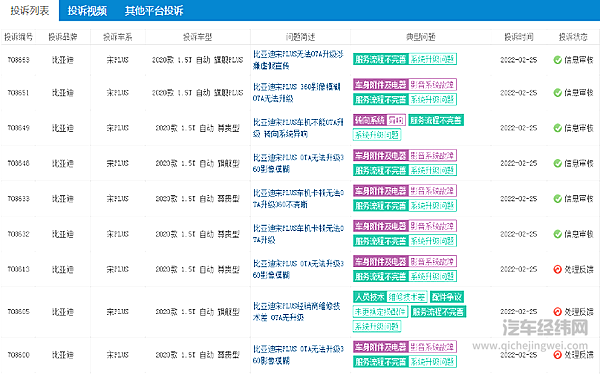Open complaint link 比亚迪宋PLUS无法OTA升级涉嫌虚假宣传
The height and width of the screenshot is (374, 600).
[x=298, y=60]
